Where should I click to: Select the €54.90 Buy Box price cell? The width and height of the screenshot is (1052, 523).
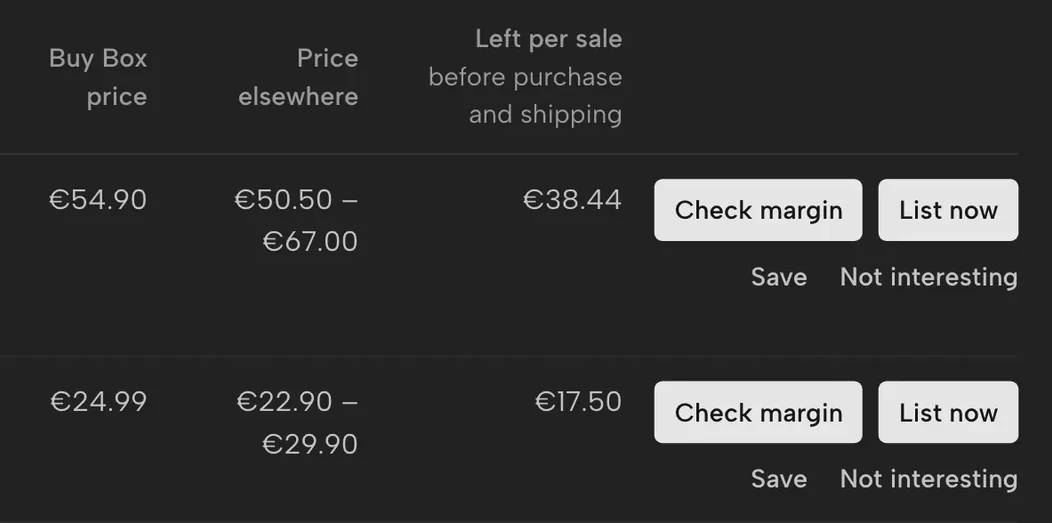(x=98, y=200)
